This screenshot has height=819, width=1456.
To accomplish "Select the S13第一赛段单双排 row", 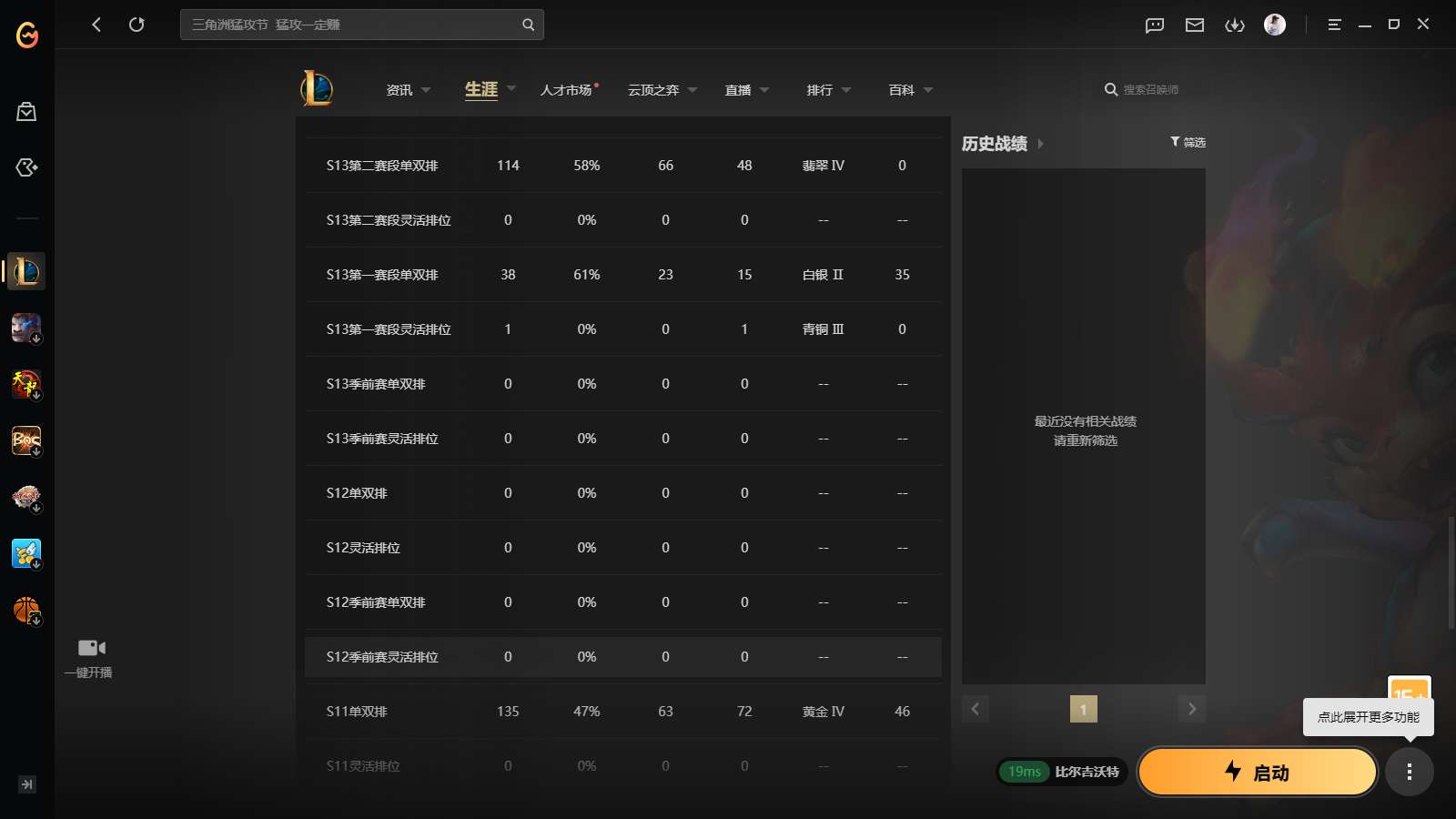I will pos(623,275).
